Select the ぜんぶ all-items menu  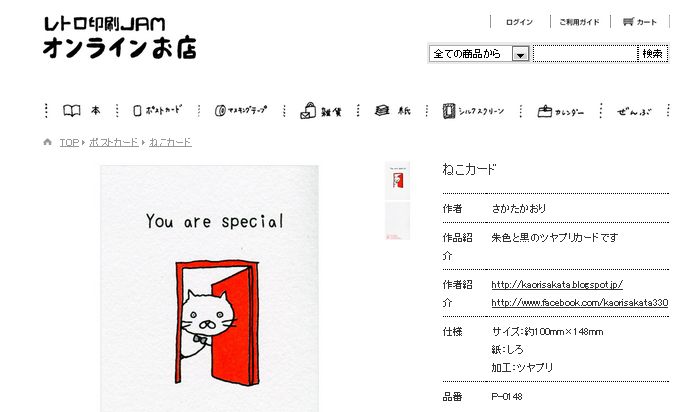click(x=634, y=111)
